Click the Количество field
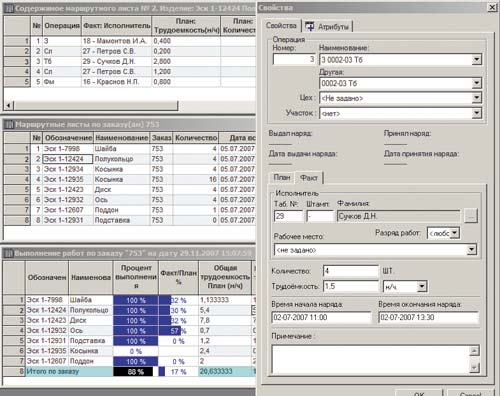The height and width of the screenshot is (396, 500). pos(351,271)
